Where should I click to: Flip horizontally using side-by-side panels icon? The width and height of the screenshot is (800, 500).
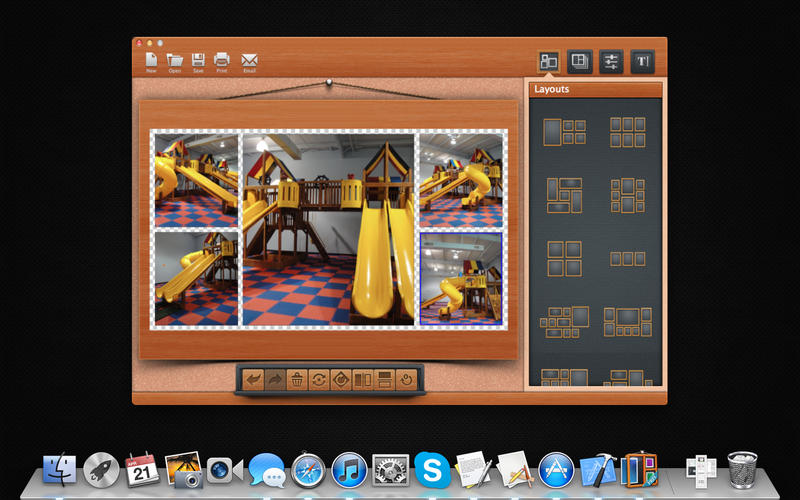[362, 380]
